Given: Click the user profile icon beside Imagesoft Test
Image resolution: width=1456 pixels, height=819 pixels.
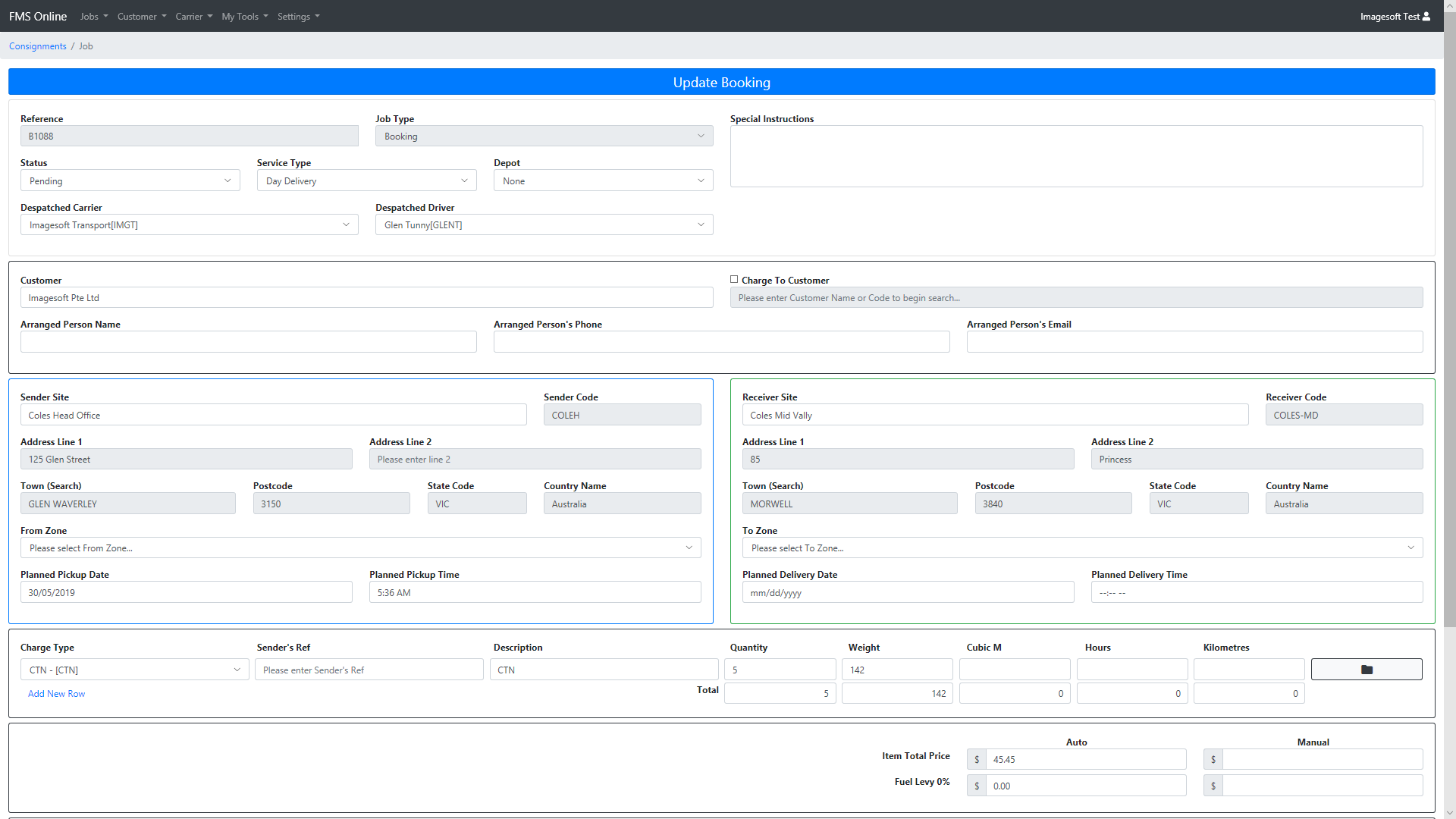Looking at the screenshot, I should pos(1426,16).
